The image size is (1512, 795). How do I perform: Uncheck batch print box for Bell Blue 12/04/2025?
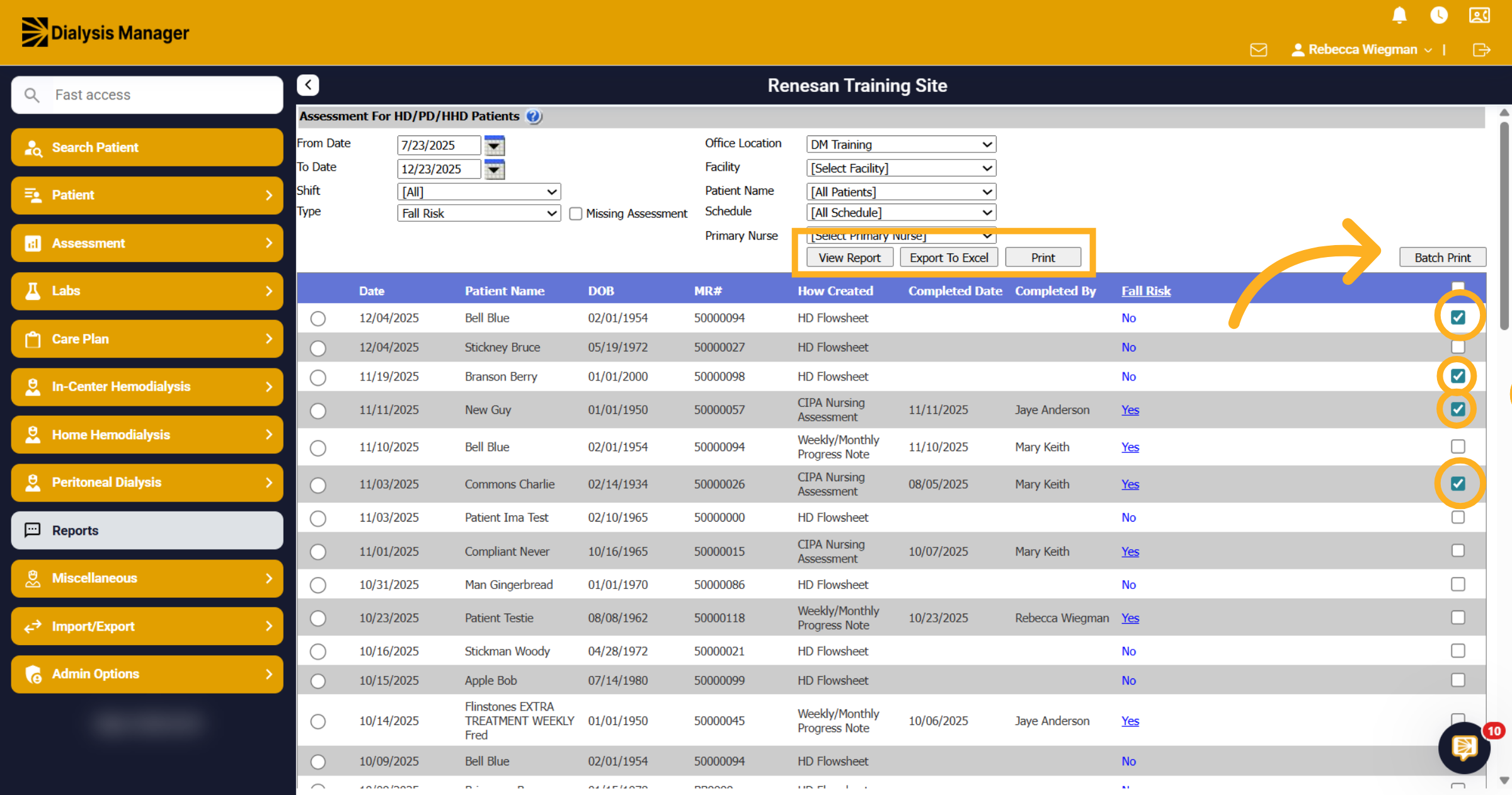[1458, 317]
